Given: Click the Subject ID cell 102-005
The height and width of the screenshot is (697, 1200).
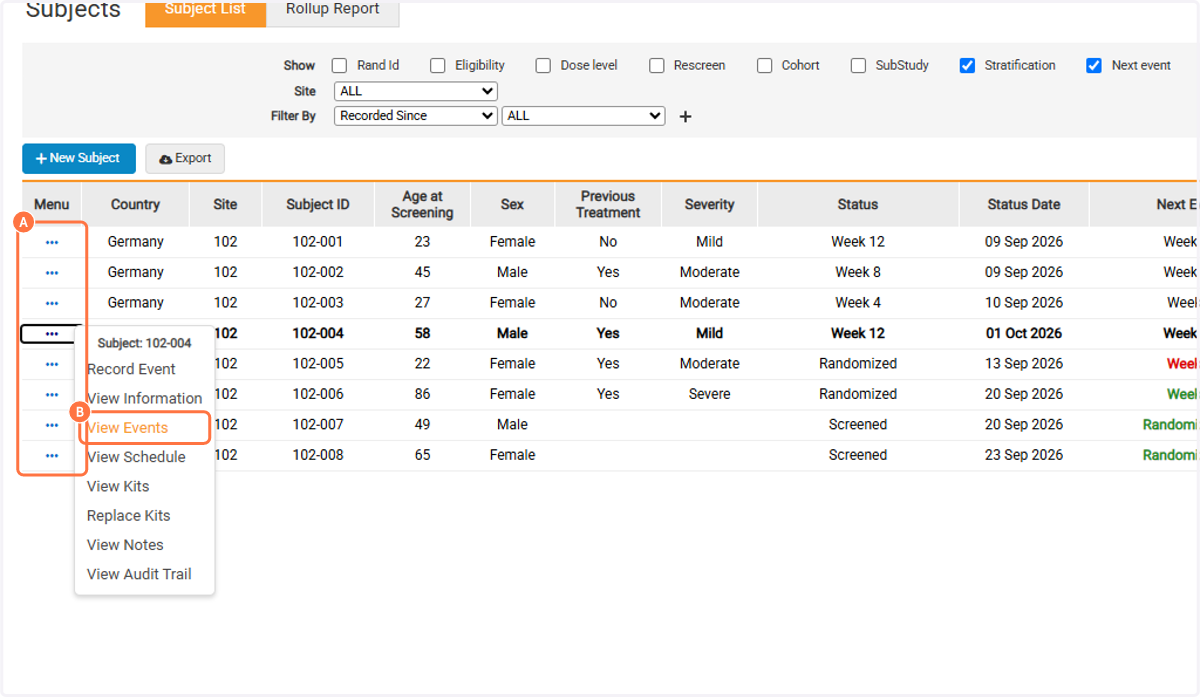Looking at the screenshot, I should click(318, 364).
